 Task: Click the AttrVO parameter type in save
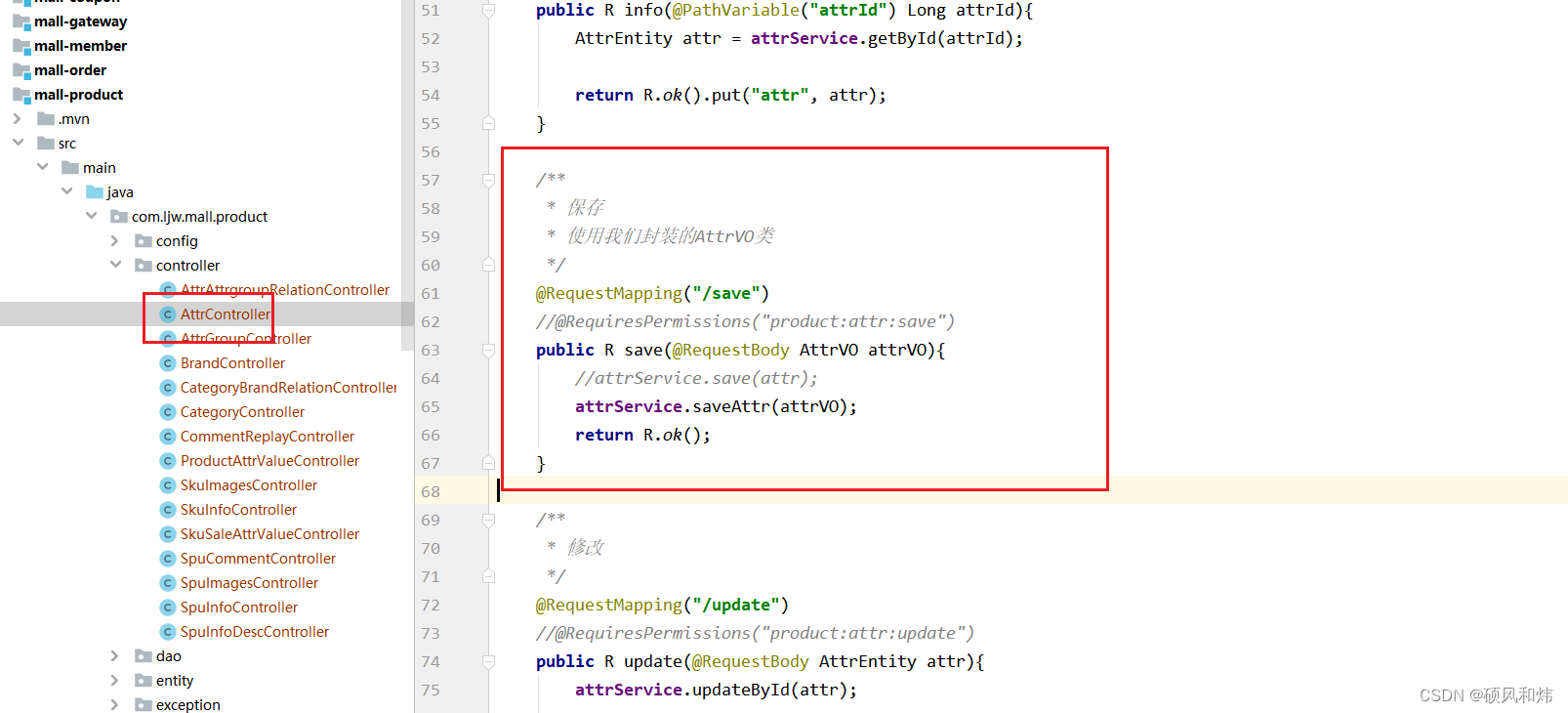829,350
